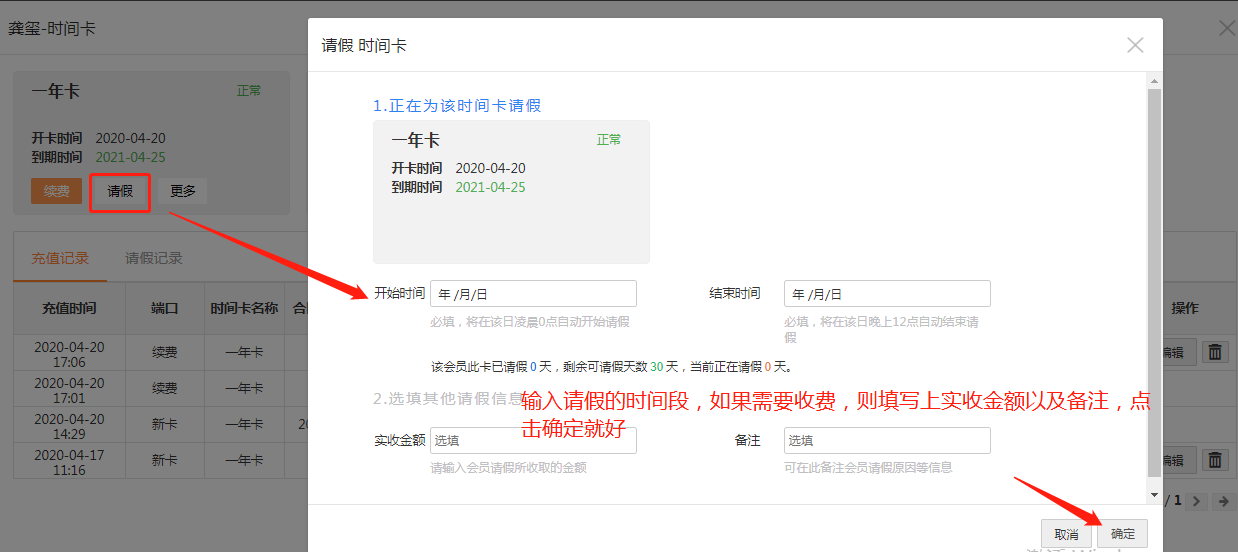This screenshot has width=1238, height=552.
Task: Focus the 实收金额 input field
Action: 533,441
